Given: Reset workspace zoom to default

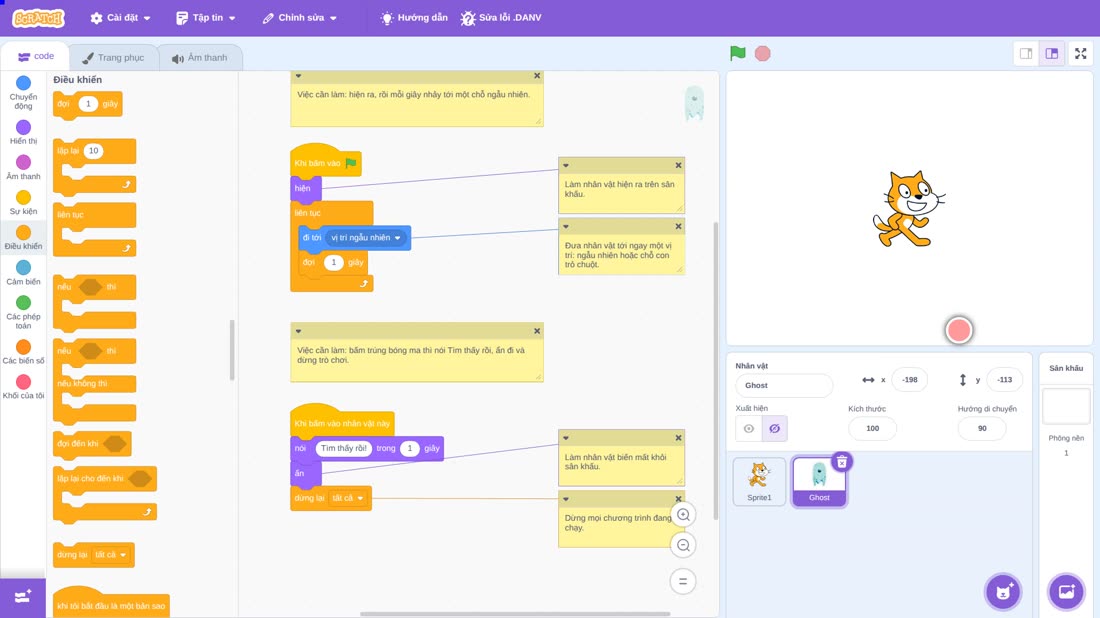Looking at the screenshot, I should [683, 582].
